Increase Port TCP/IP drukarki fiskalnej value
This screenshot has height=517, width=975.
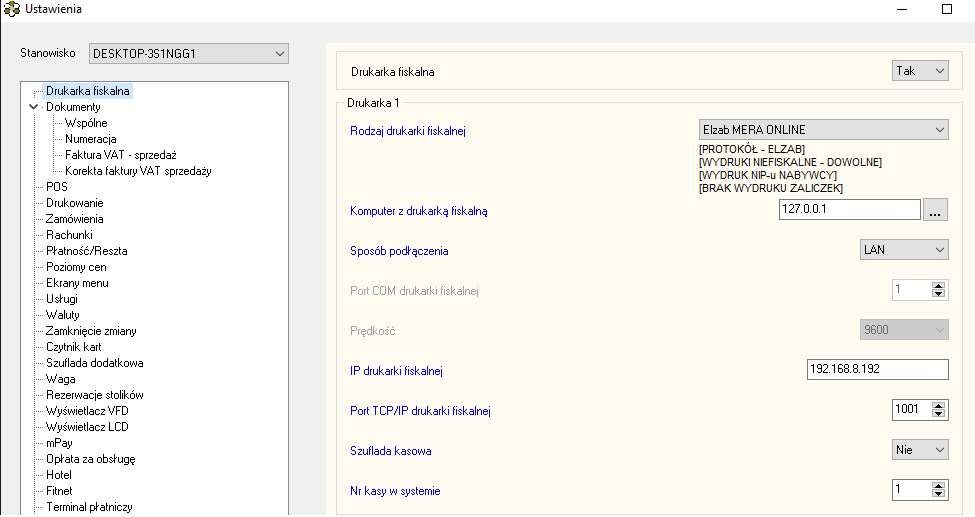click(938, 405)
